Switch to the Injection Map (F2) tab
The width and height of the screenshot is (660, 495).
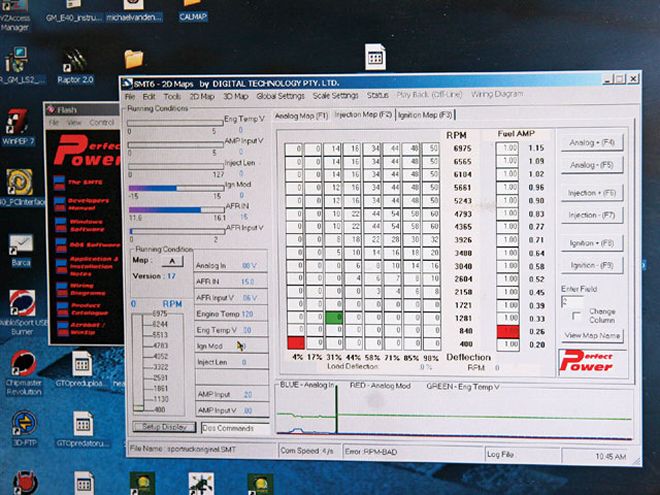pos(363,114)
